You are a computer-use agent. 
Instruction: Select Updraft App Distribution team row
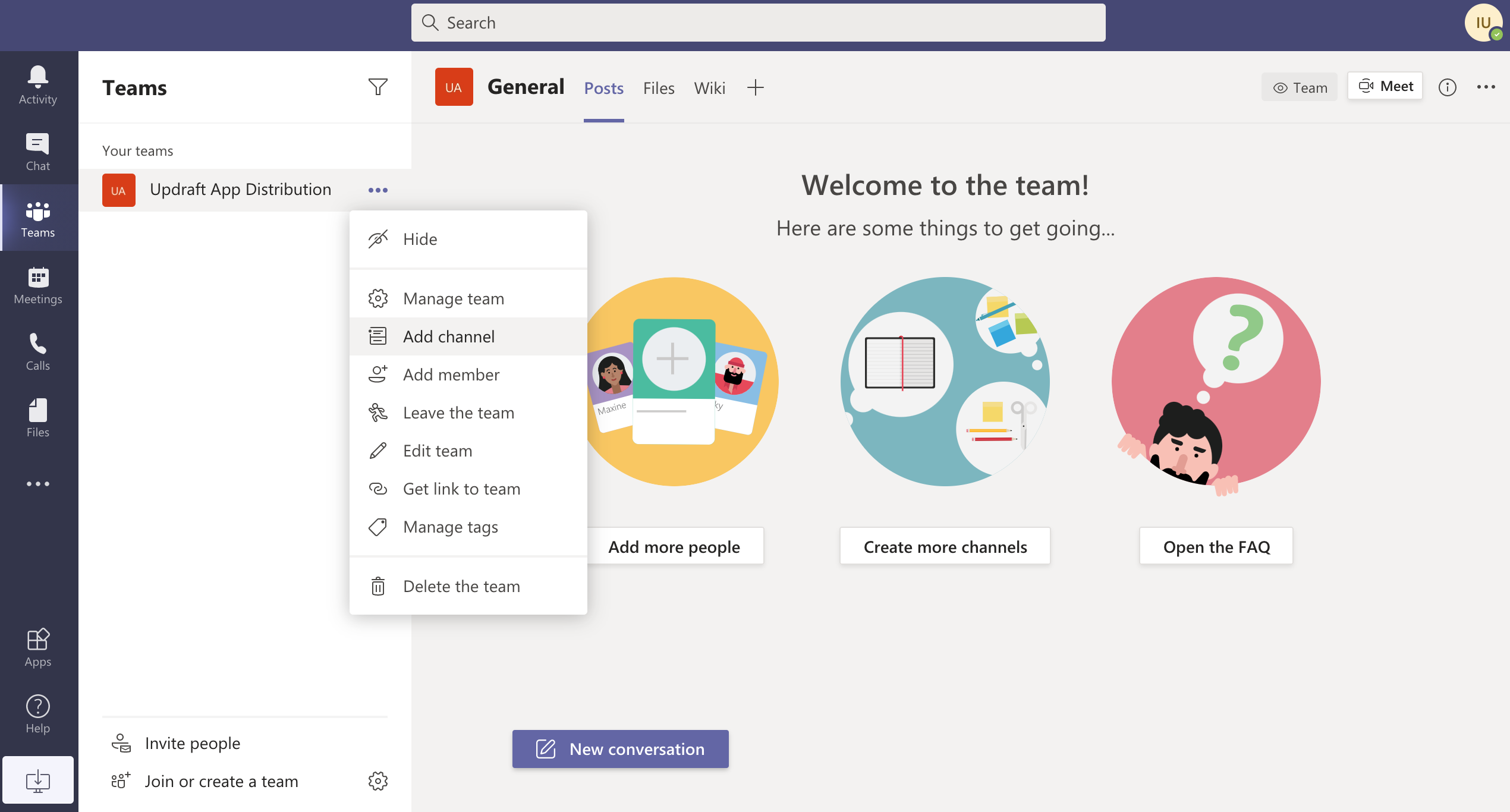coord(245,190)
